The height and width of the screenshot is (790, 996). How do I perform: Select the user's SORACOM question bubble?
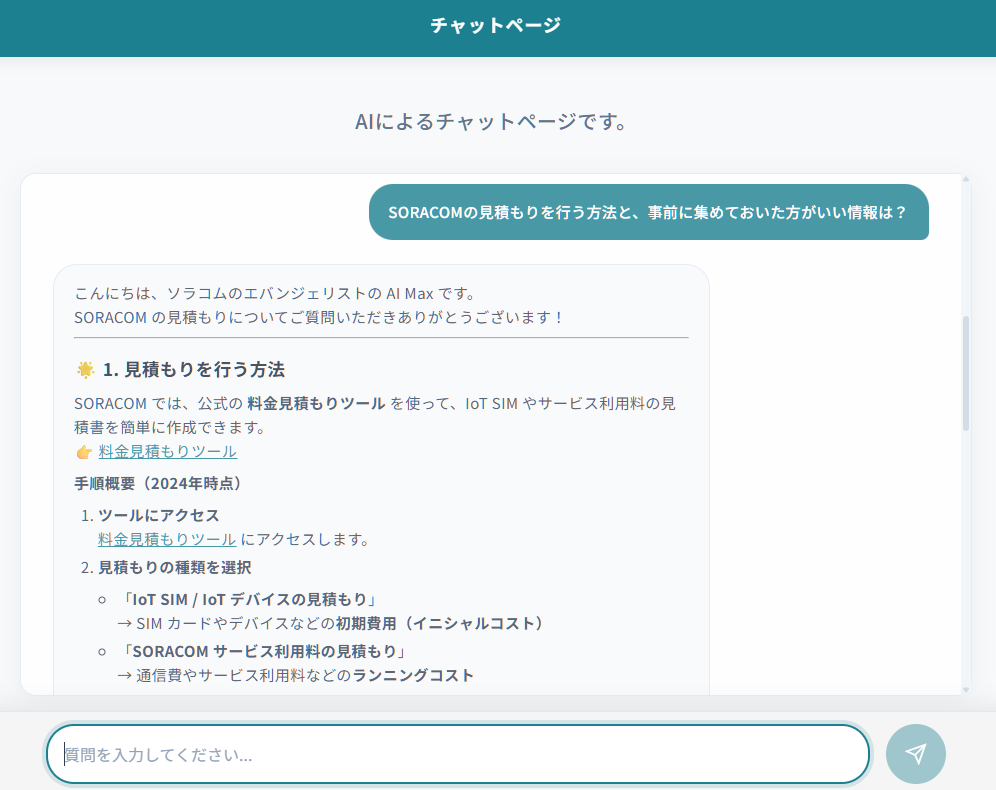click(648, 212)
